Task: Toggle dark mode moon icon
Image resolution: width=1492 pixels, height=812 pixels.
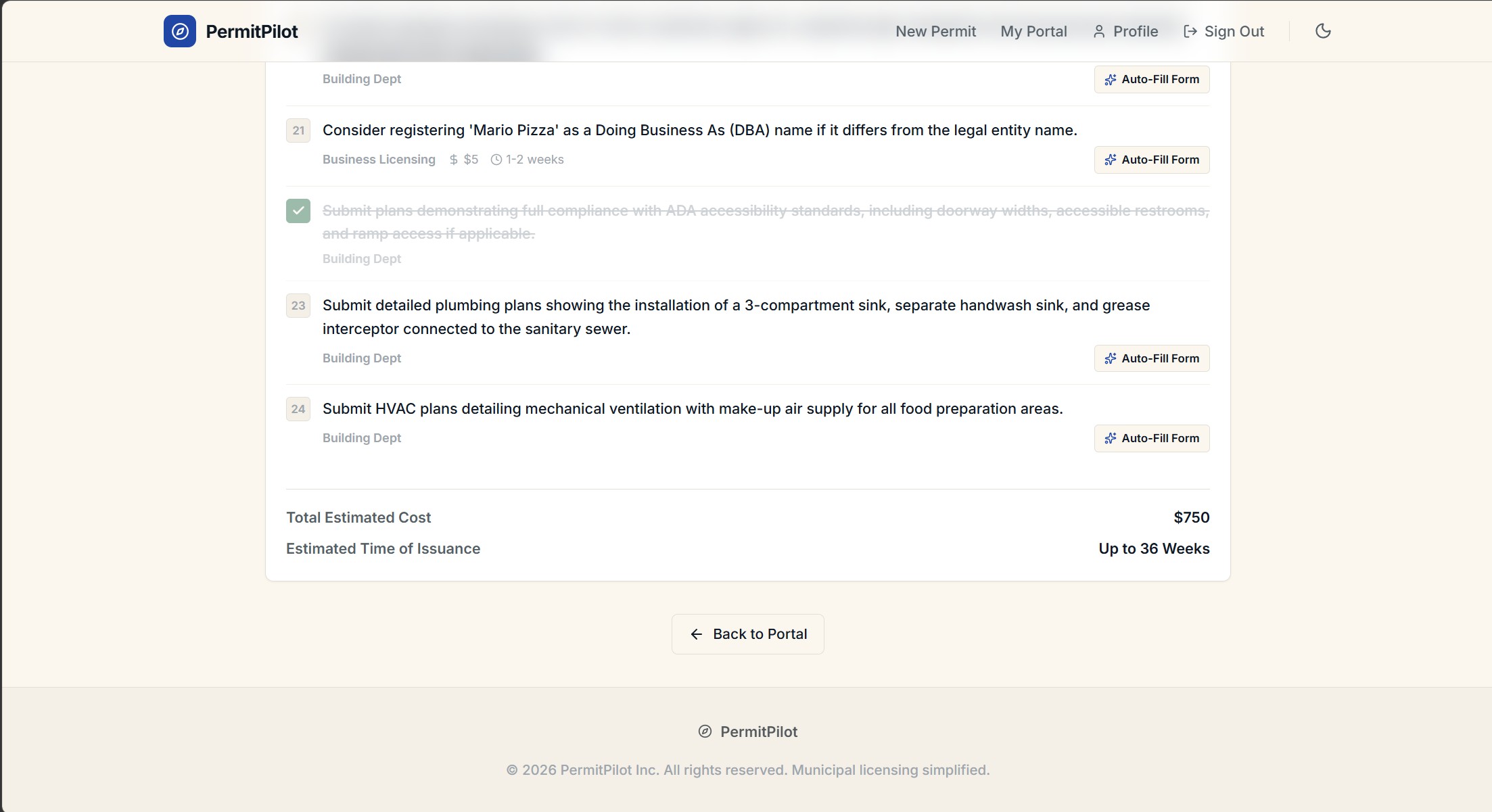Action: coord(1323,31)
